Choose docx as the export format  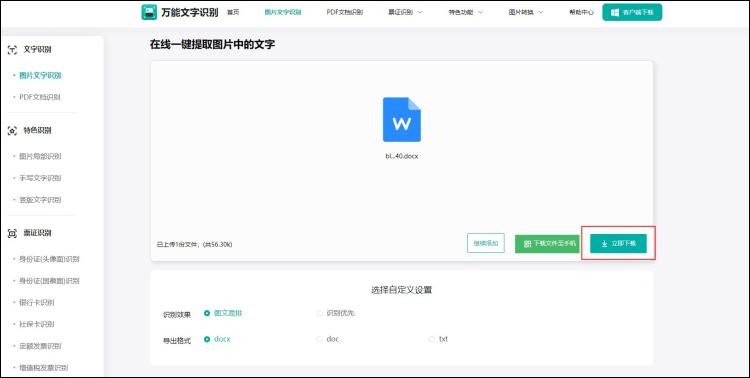pos(217,339)
